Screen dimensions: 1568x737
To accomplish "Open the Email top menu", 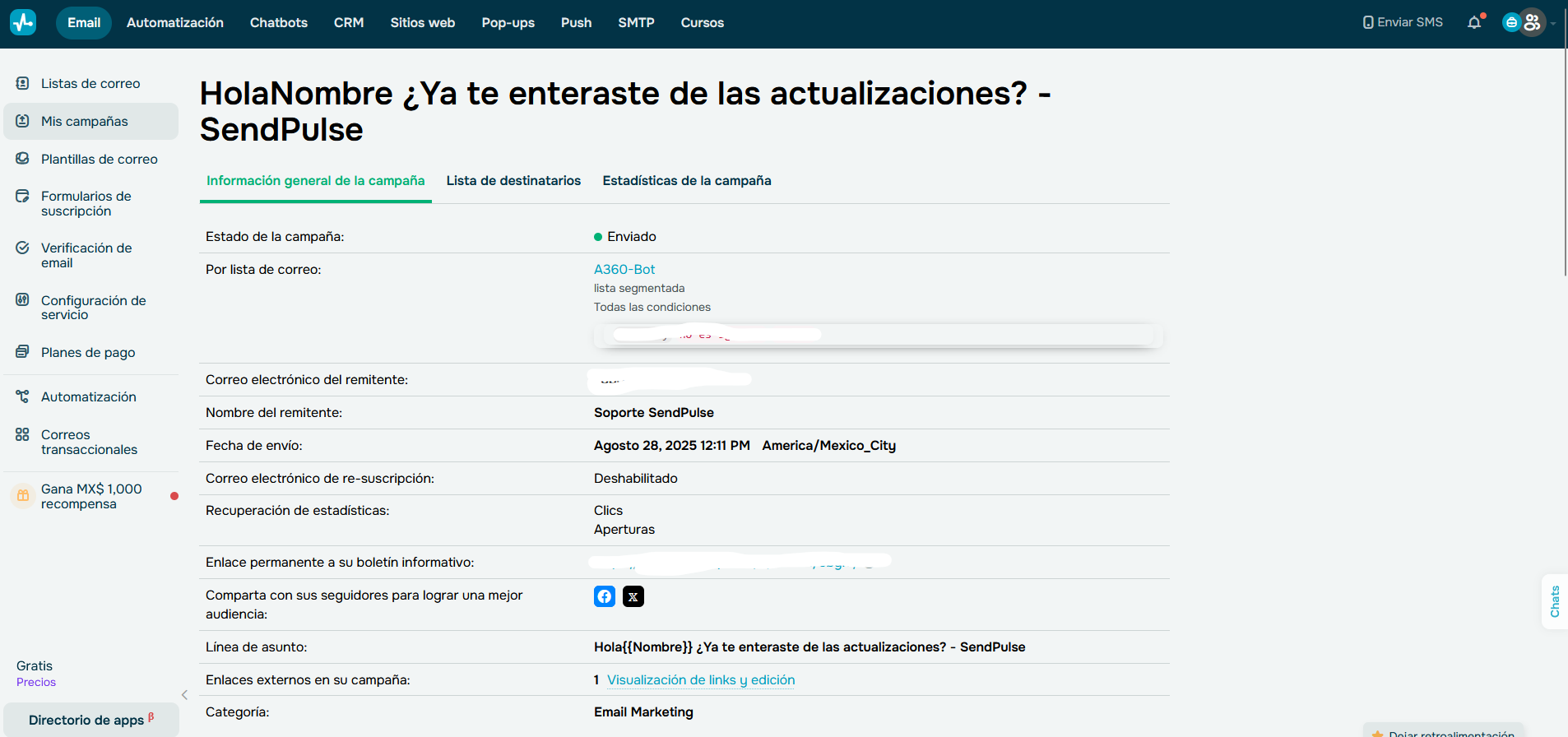I will [x=84, y=22].
